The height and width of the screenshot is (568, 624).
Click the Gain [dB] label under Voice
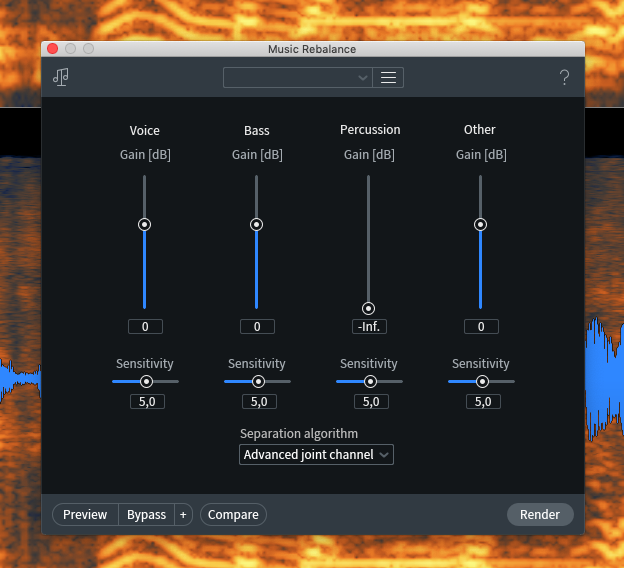point(145,154)
